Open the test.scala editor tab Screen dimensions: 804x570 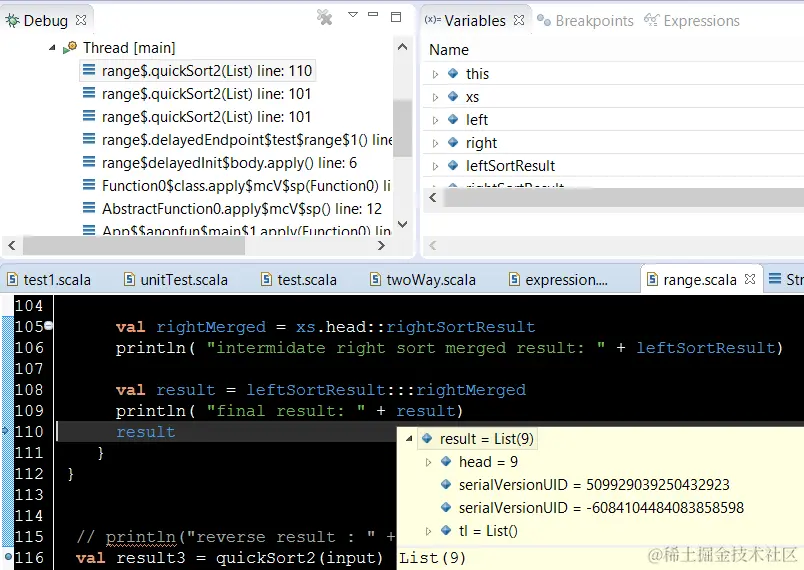299,280
